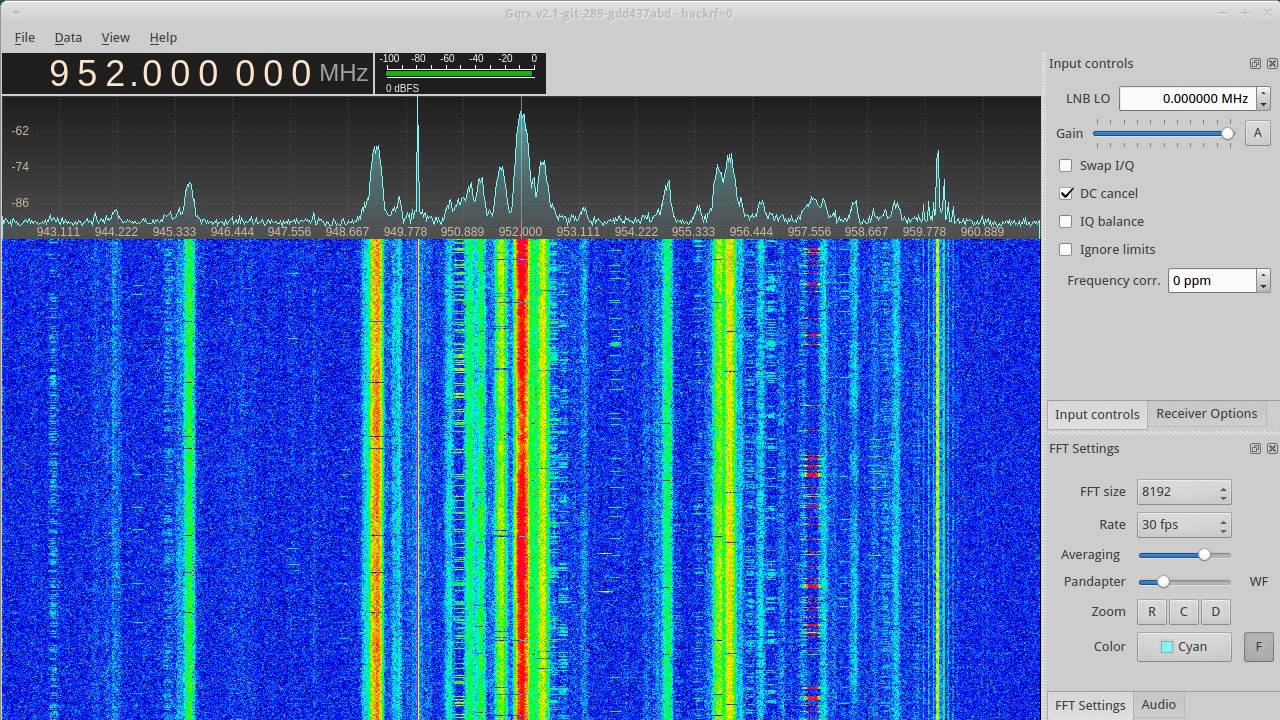Uncheck the DC cancel option
Viewport: 1280px width, 720px height.
[1066, 193]
